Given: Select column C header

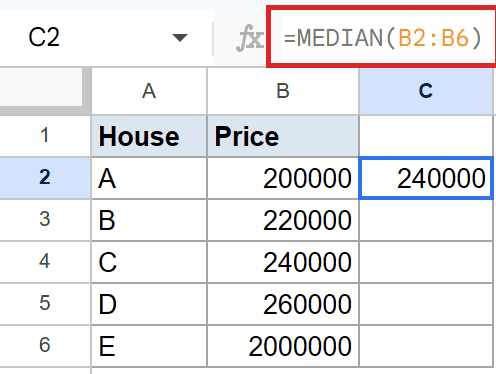Looking at the screenshot, I should 426,91.
